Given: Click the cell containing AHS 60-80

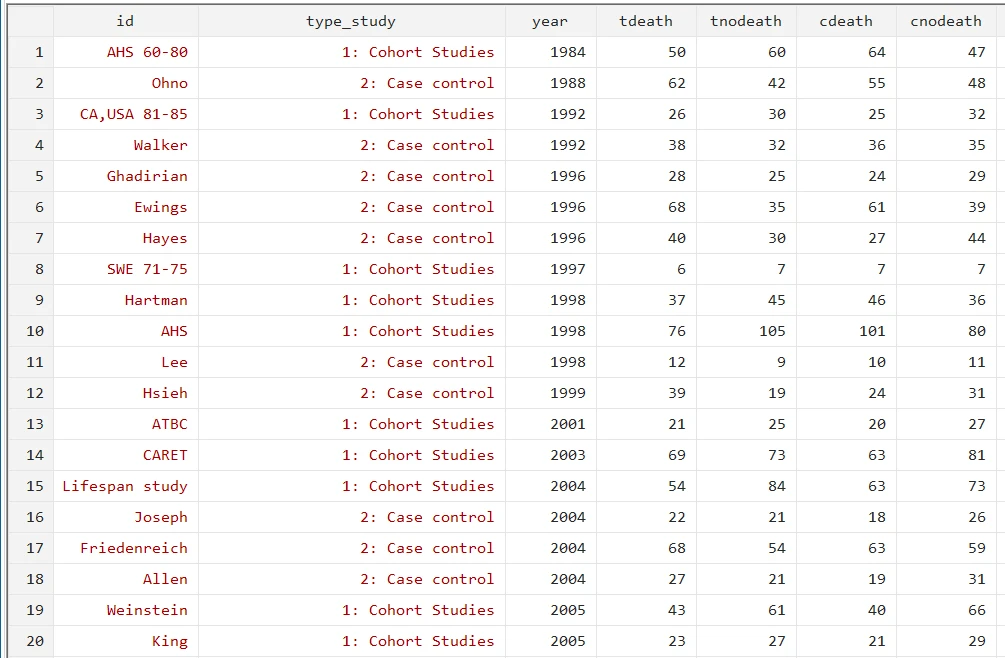Looking at the screenshot, I should [x=147, y=52].
